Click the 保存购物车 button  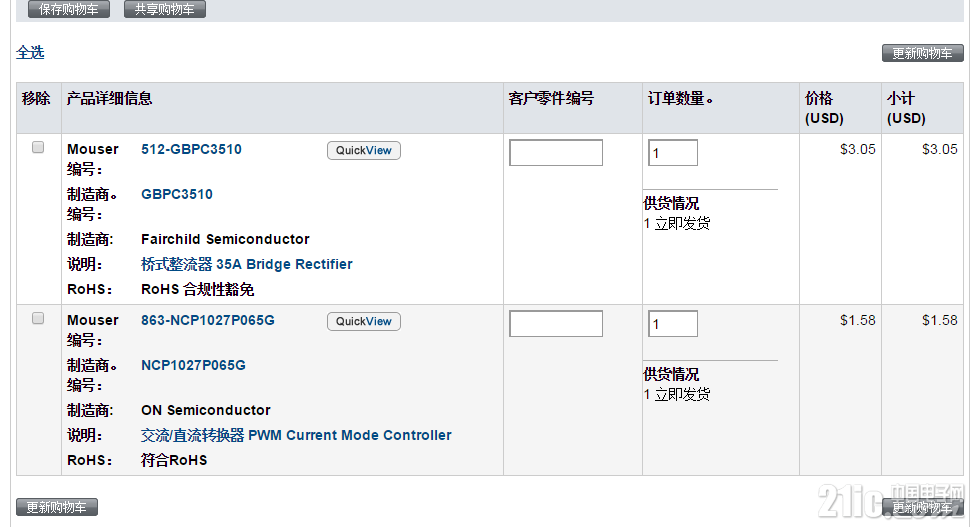pyautogui.click(x=69, y=9)
